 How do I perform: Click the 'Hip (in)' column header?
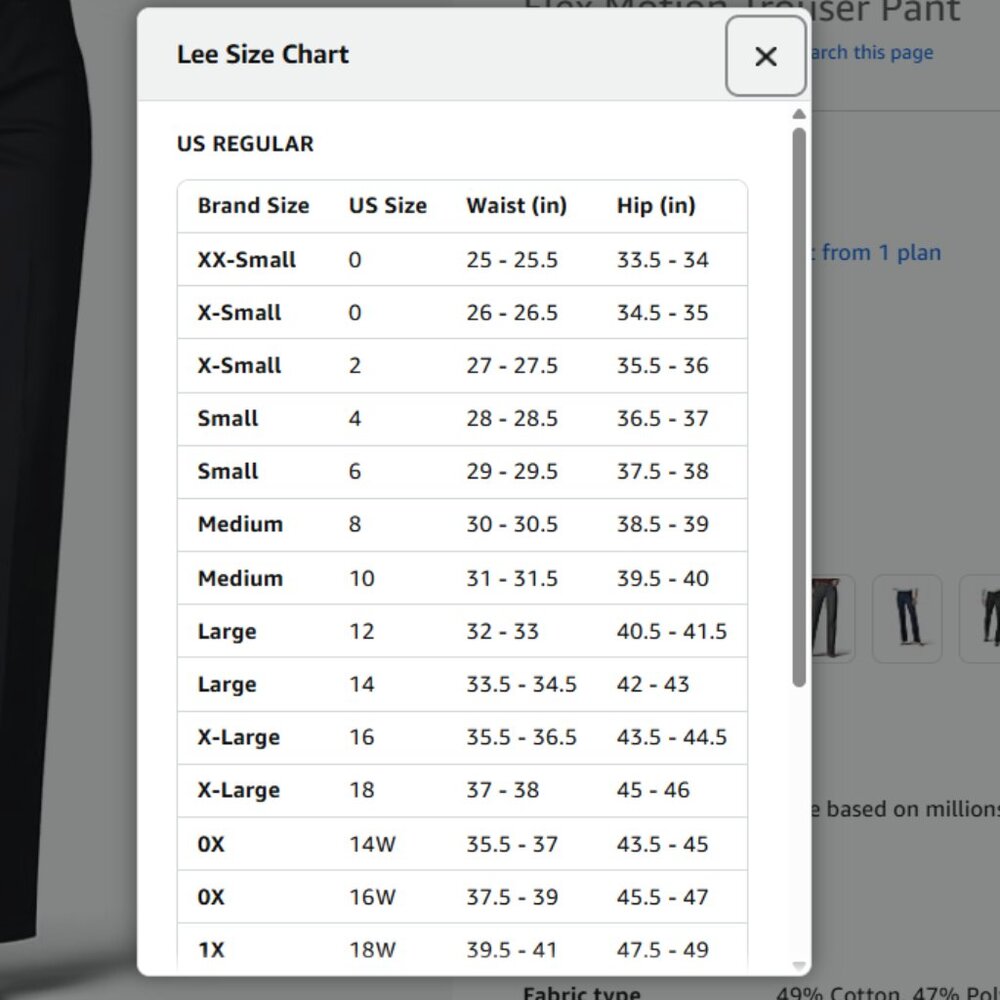tap(656, 205)
